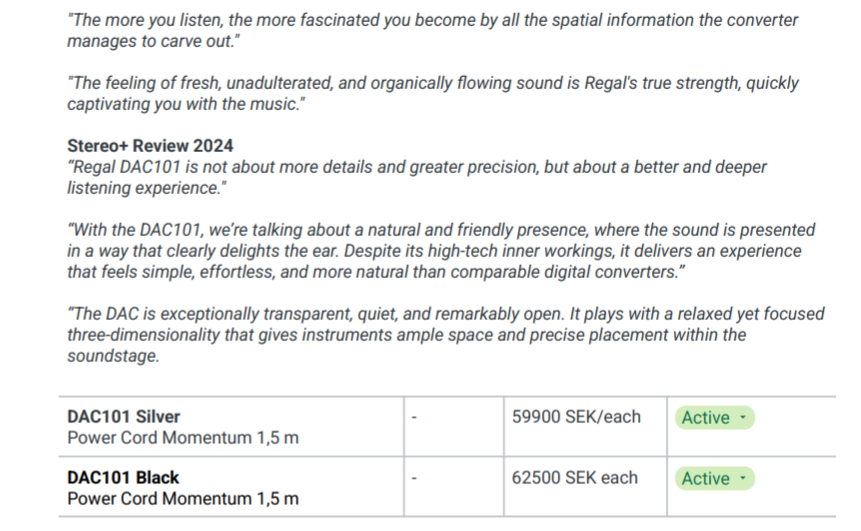Click the dropdown arrow in the Black row chip
The image size is (861, 531).
743,479
